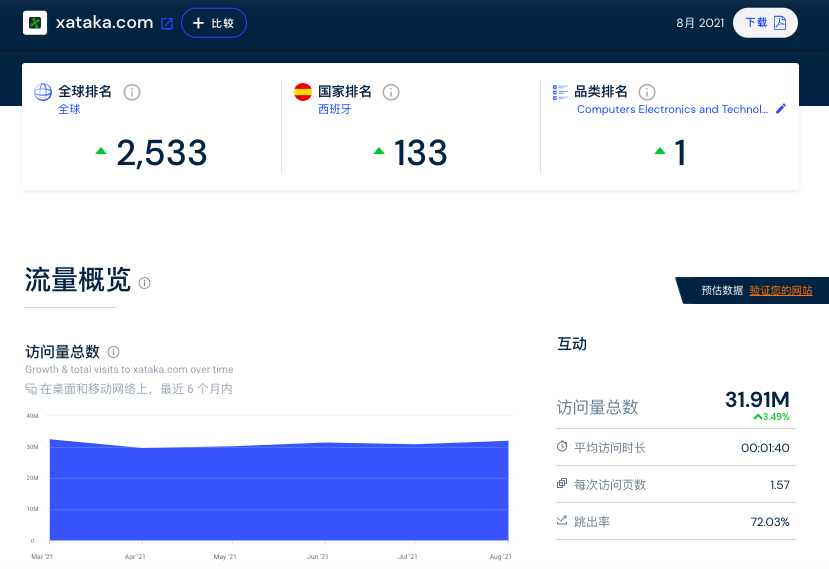Click the pages icon for 每次访问页数
This screenshot has height=569, width=829.
[562, 483]
